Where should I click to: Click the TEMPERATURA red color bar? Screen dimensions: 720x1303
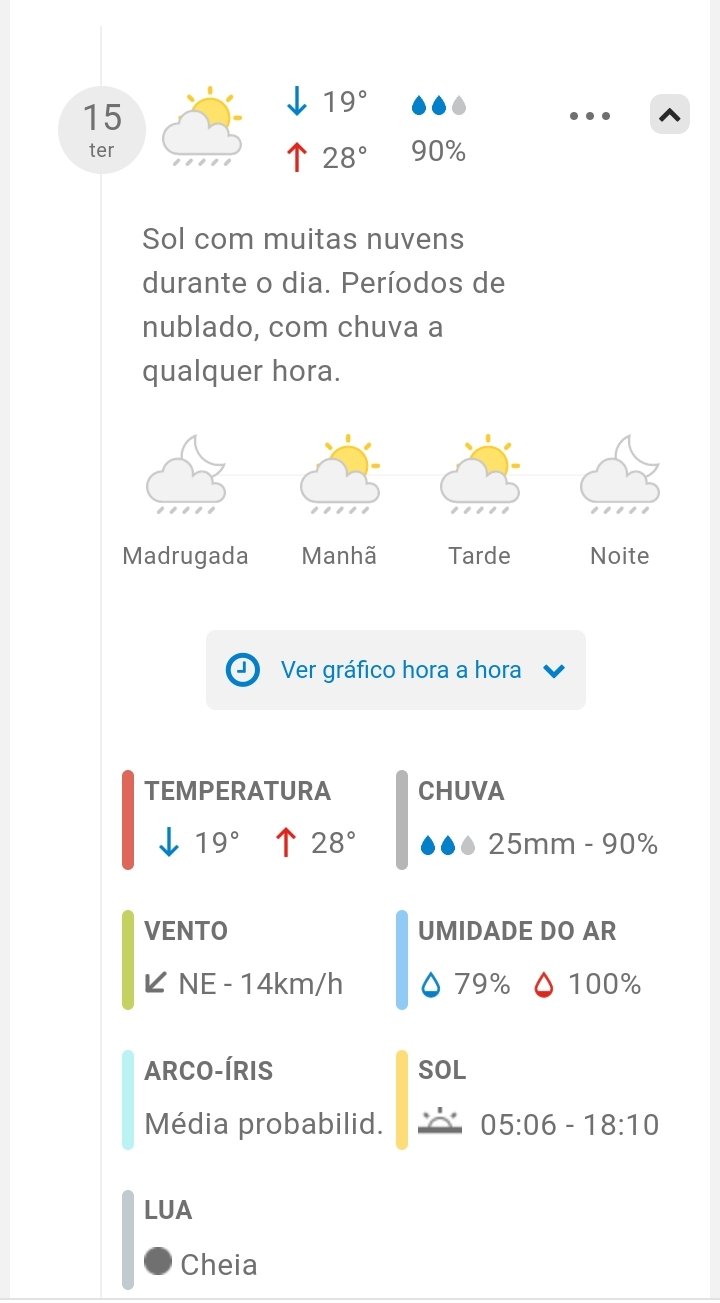pyautogui.click(x=128, y=820)
